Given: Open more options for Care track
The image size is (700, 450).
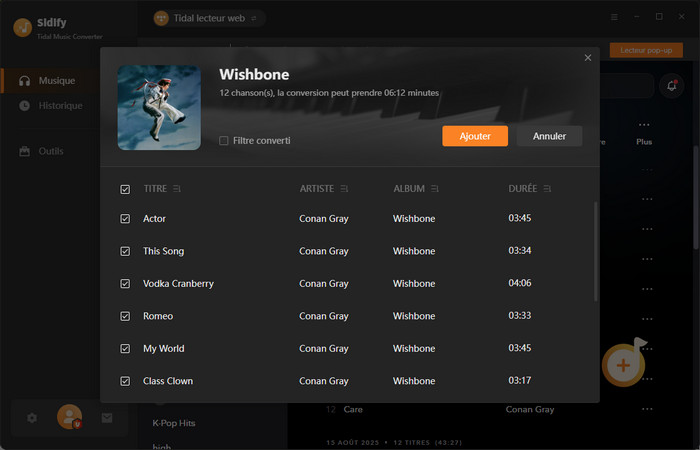Looking at the screenshot, I should tap(646, 409).
